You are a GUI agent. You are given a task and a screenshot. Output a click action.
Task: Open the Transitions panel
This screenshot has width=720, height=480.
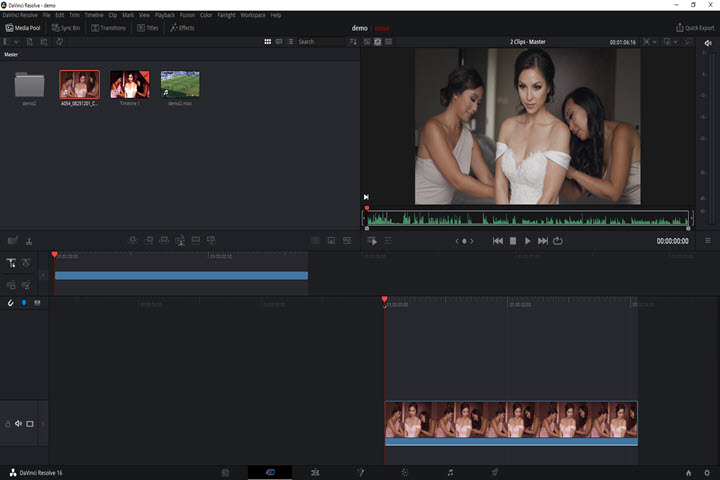tap(109, 28)
